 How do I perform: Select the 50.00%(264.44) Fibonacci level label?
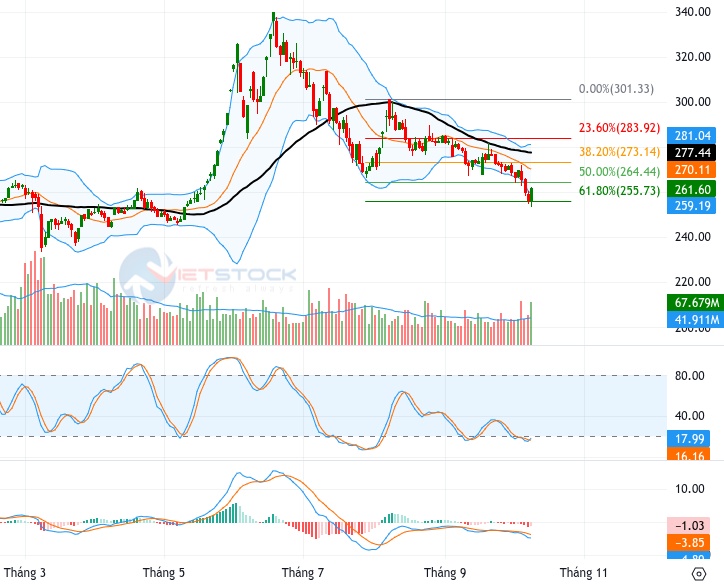click(620, 171)
